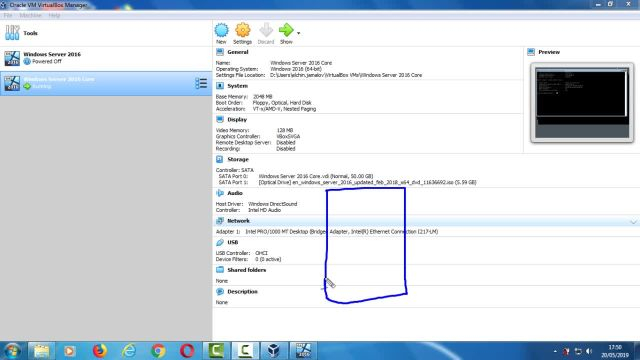The image size is (640, 360).
Task: Open the Windows Start button
Action: tap(12, 351)
